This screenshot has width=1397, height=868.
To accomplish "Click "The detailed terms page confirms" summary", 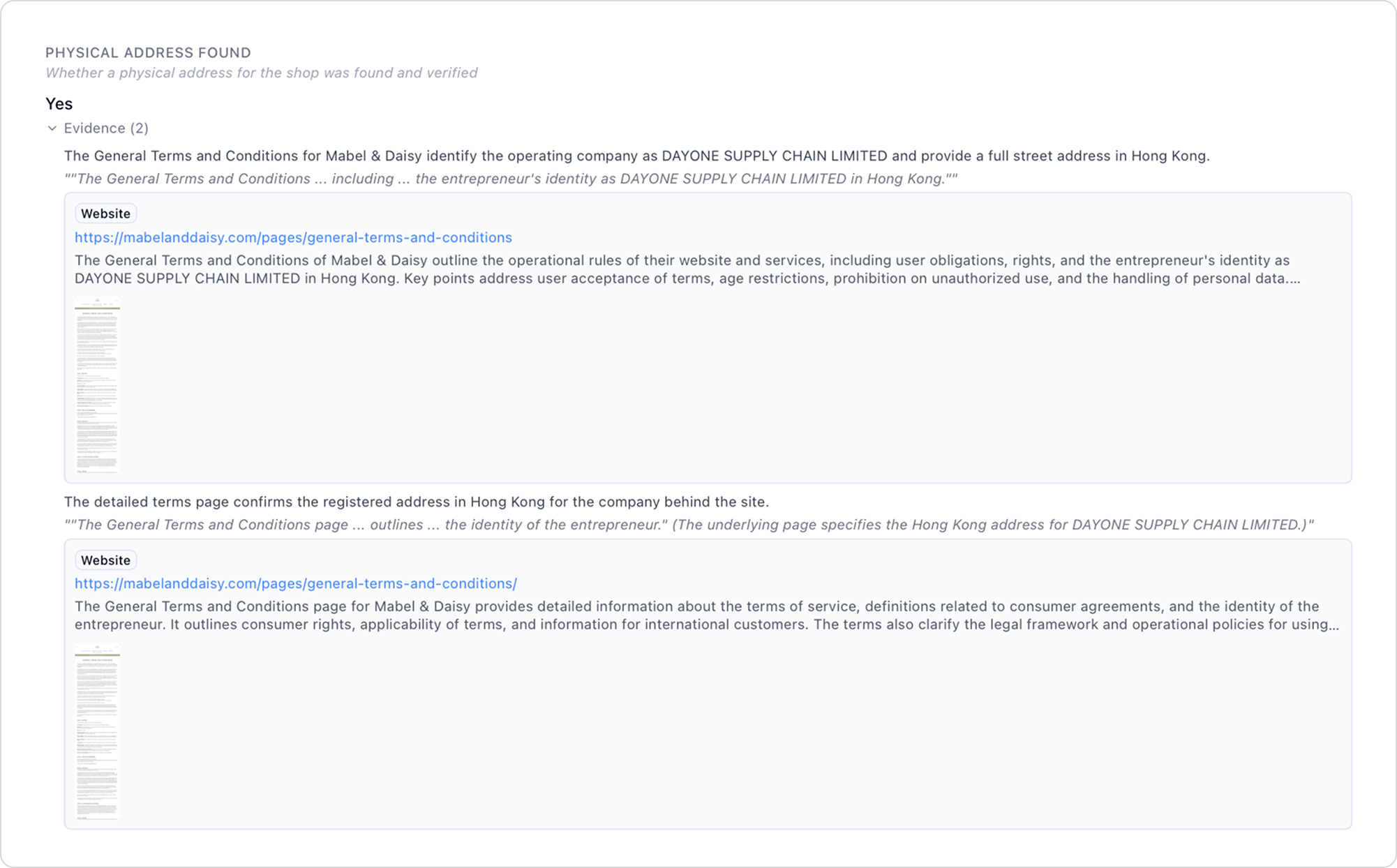I will [x=416, y=502].
